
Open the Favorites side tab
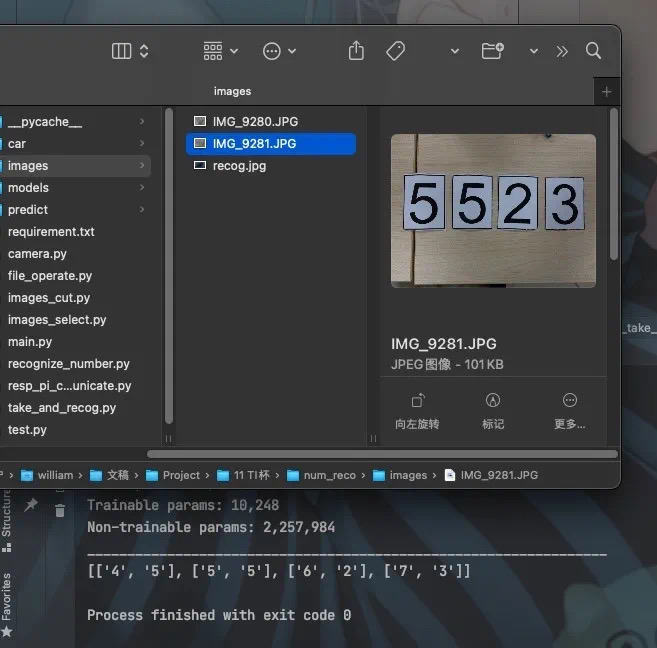point(7,596)
